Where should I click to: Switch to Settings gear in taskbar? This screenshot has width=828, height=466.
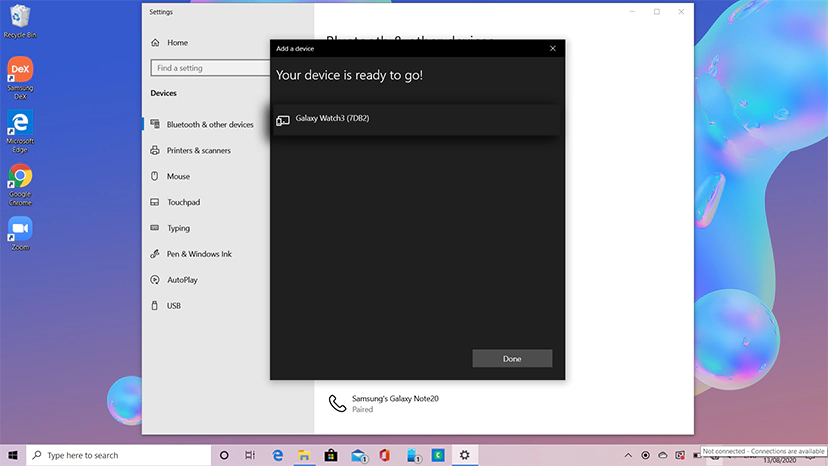(x=465, y=455)
